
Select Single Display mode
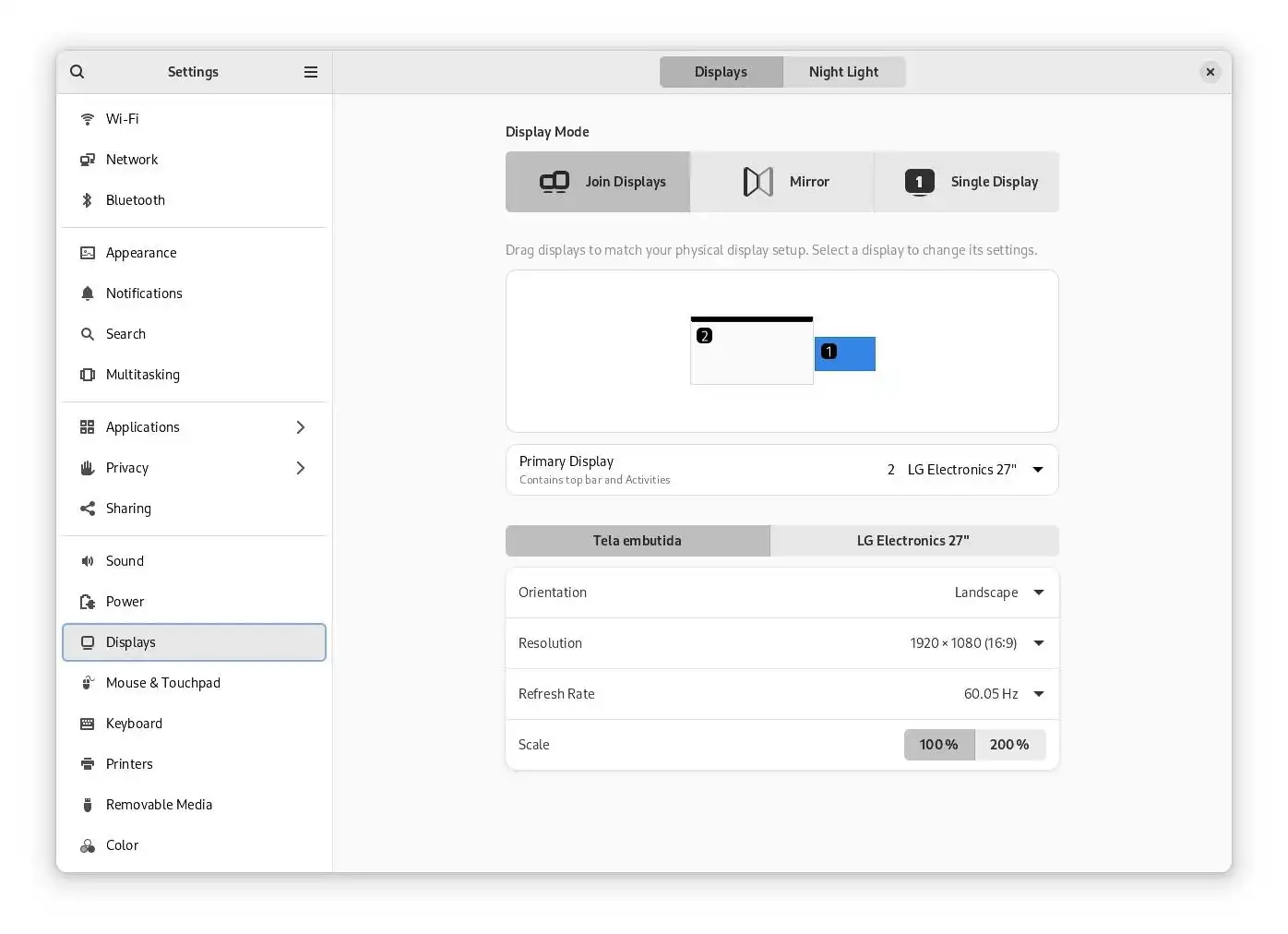967,182
